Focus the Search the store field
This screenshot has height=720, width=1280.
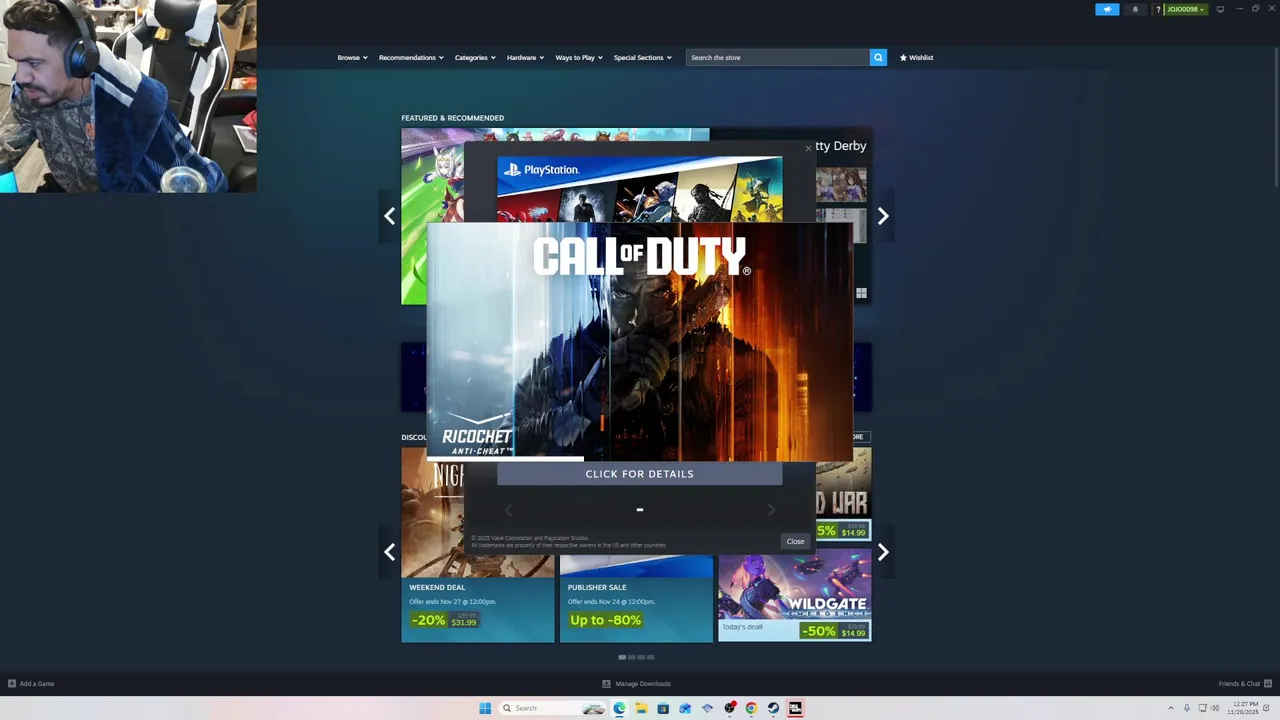778,57
